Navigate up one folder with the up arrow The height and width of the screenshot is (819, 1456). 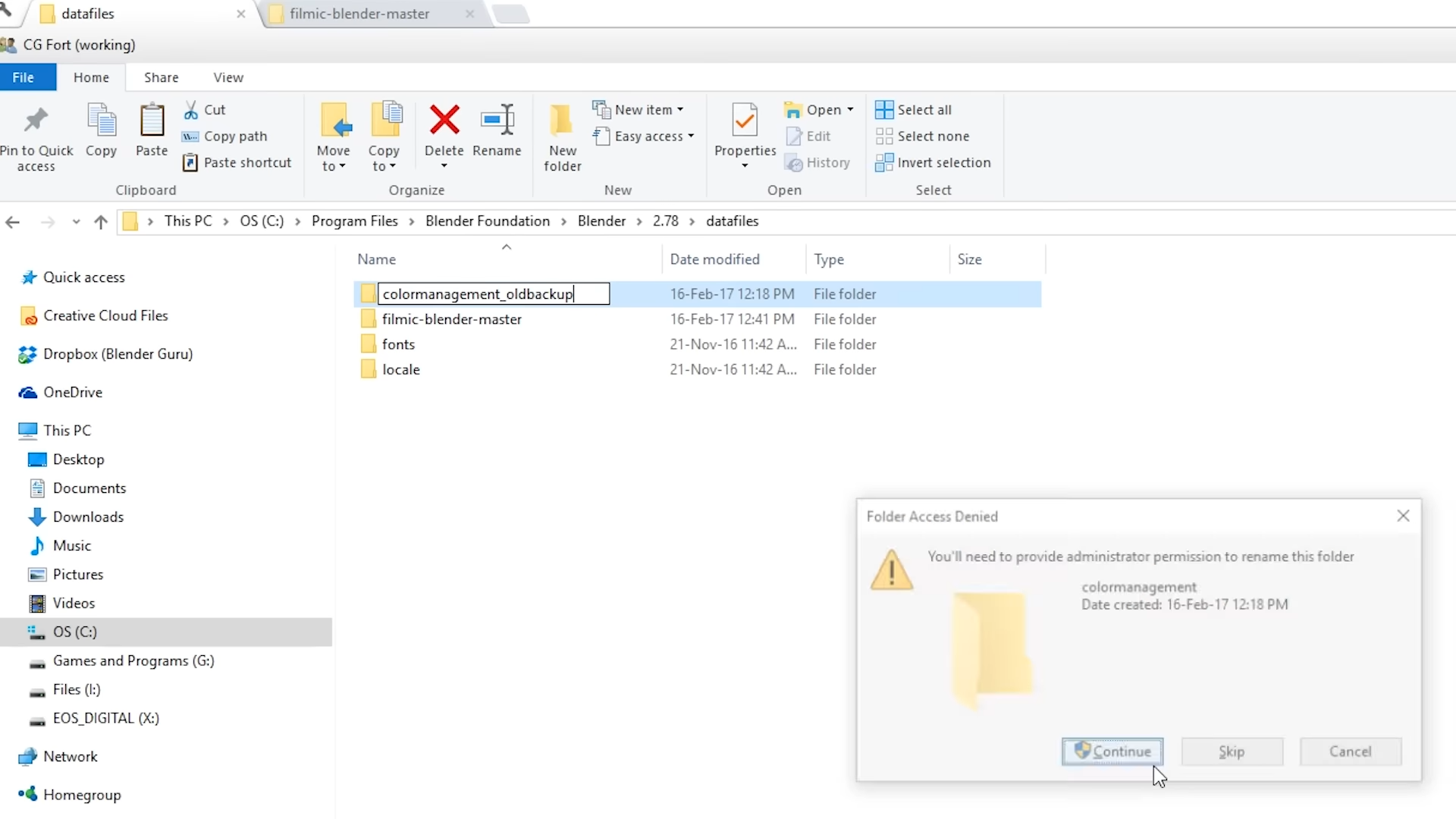(x=101, y=221)
